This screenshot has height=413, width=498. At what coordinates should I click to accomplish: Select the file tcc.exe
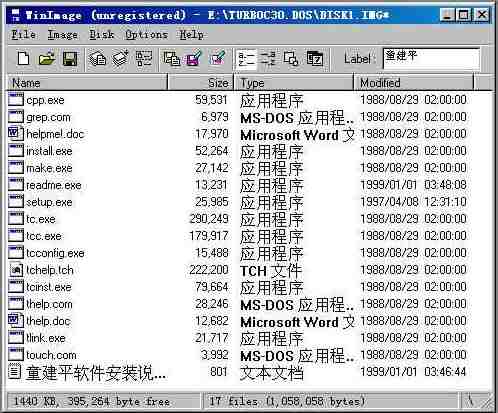point(44,236)
